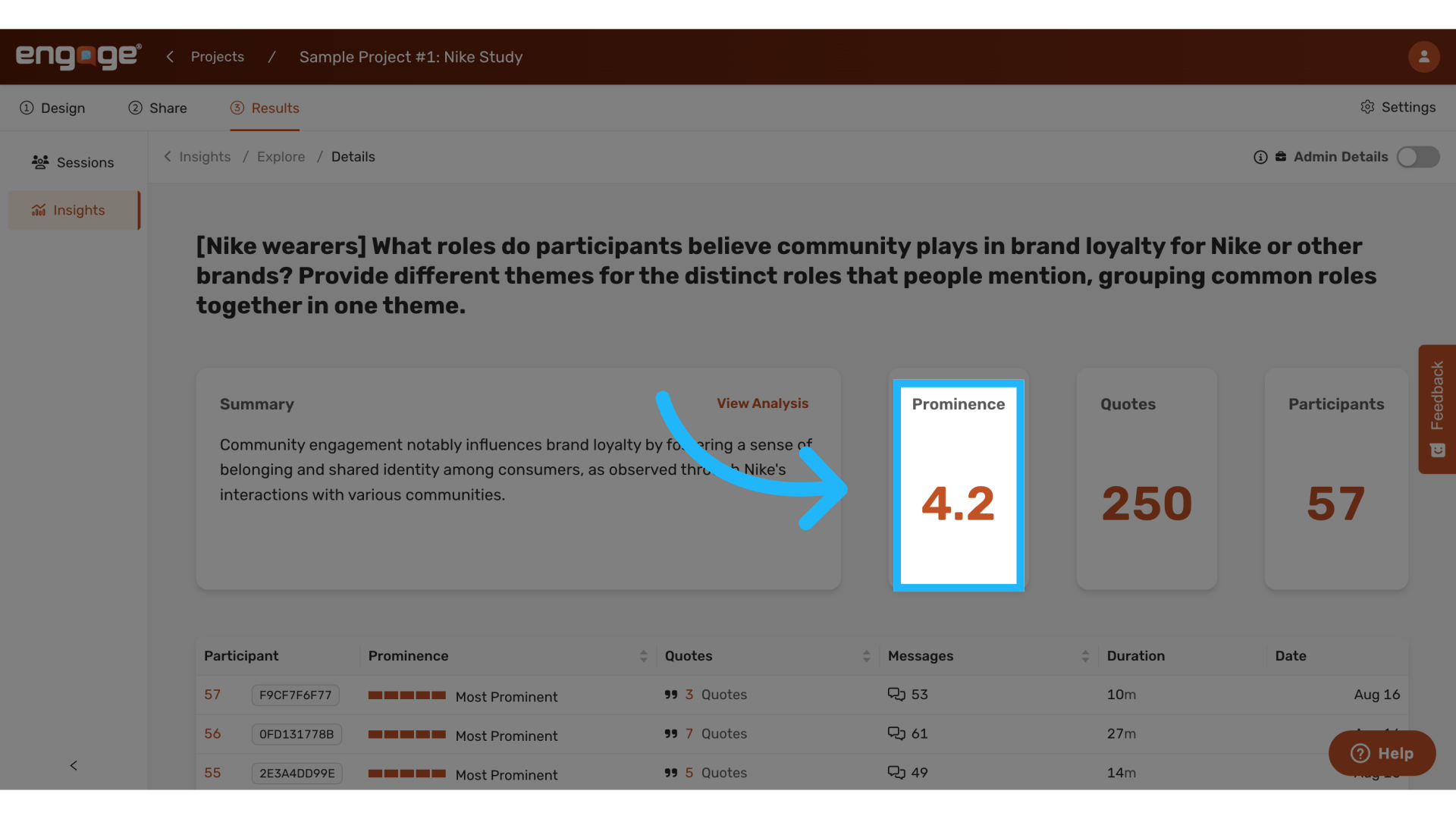
Task: Click the Sessions people icon
Action: click(x=40, y=162)
